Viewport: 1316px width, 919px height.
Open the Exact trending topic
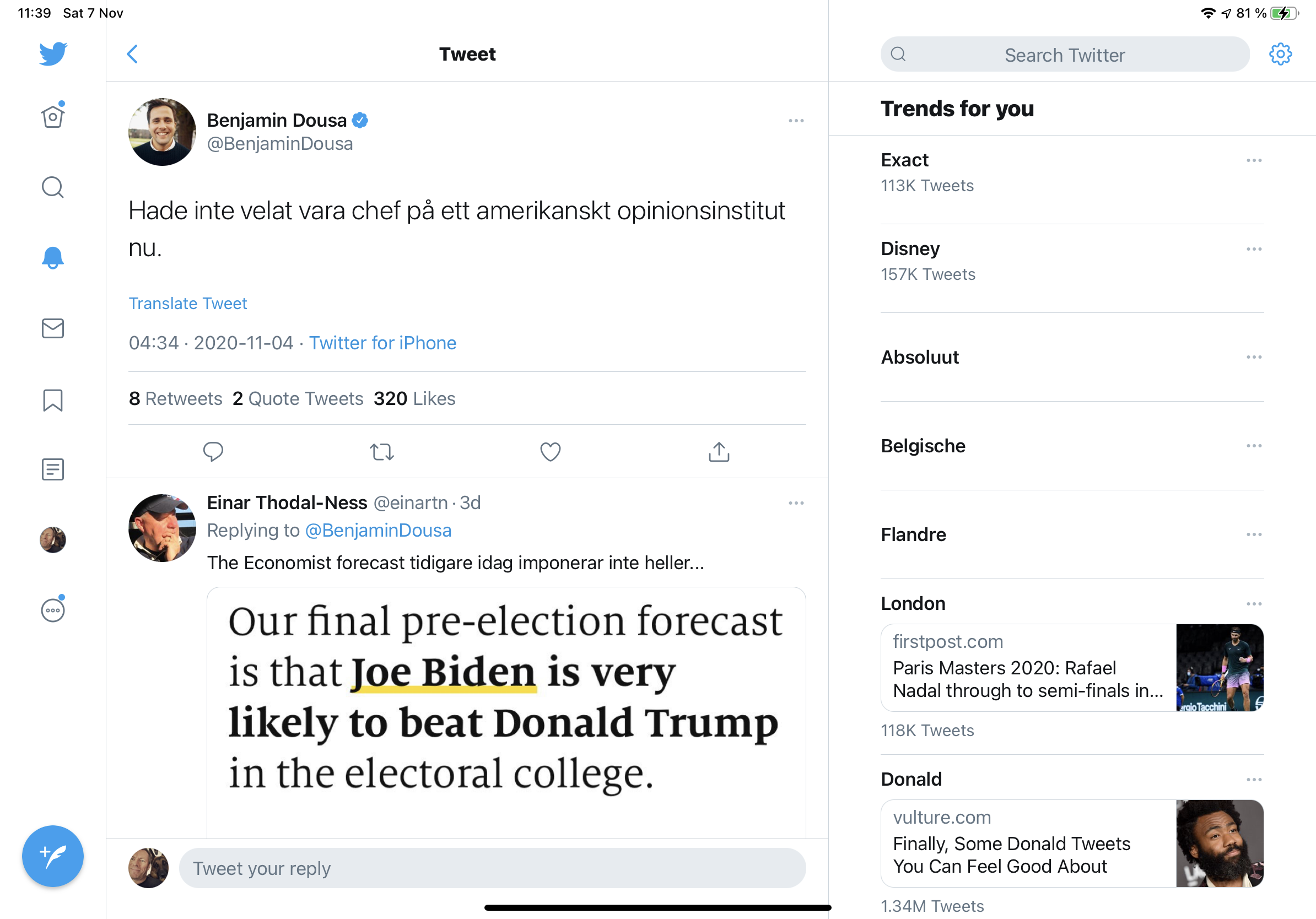[x=904, y=160]
